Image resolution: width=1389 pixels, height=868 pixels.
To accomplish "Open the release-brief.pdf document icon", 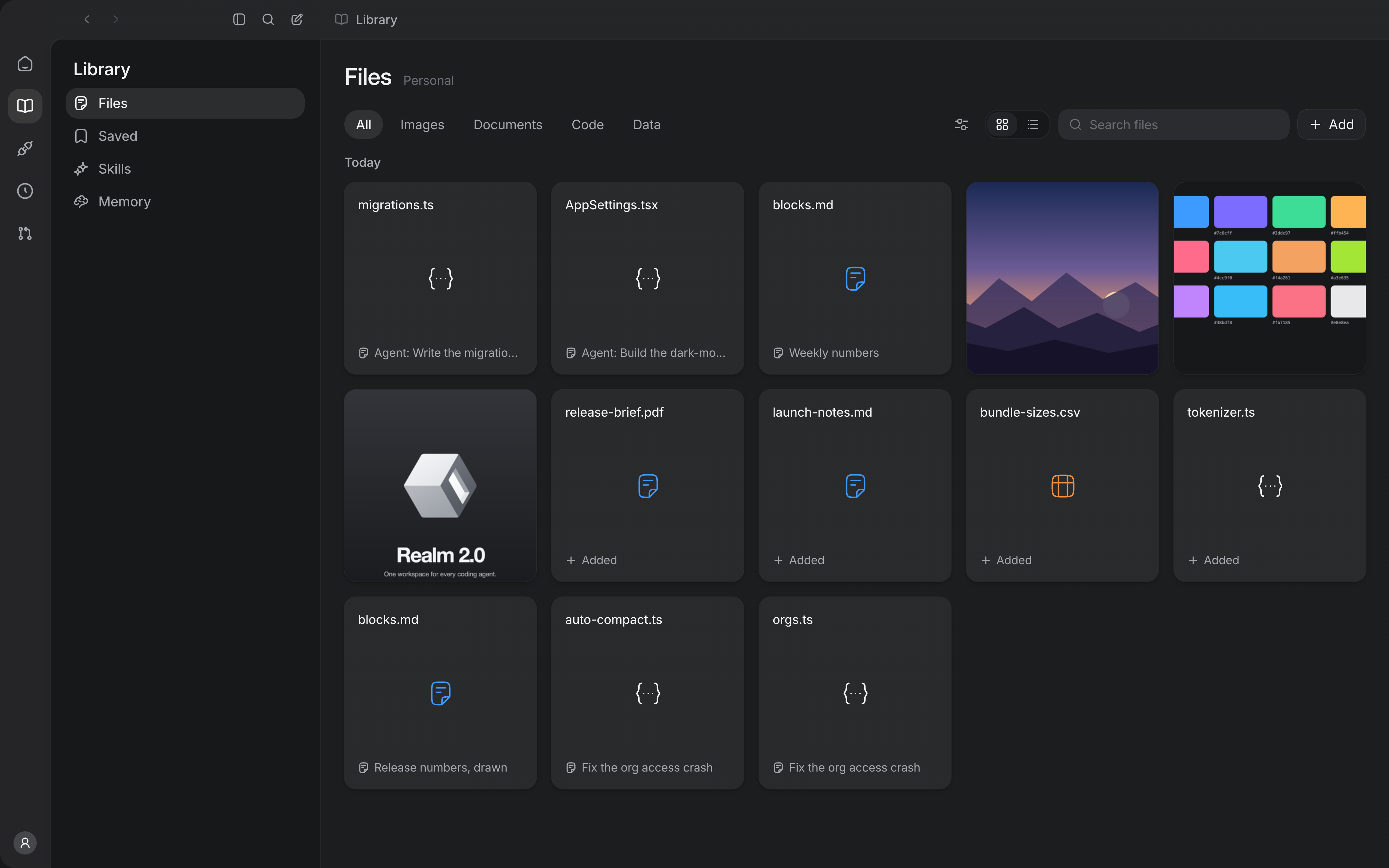I will [648, 486].
